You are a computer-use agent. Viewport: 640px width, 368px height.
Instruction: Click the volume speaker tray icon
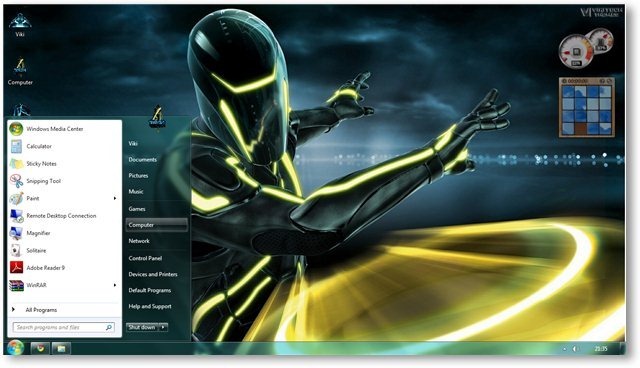575,349
